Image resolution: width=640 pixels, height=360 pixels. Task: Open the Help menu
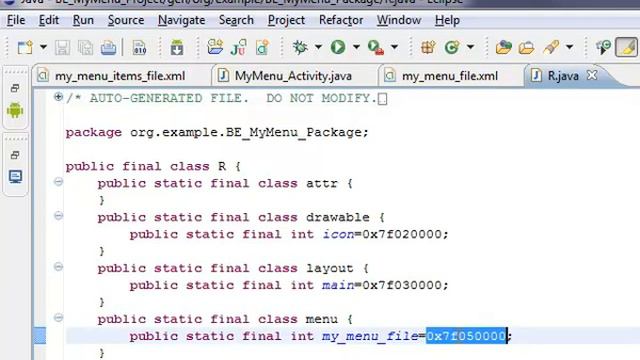click(x=447, y=20)
